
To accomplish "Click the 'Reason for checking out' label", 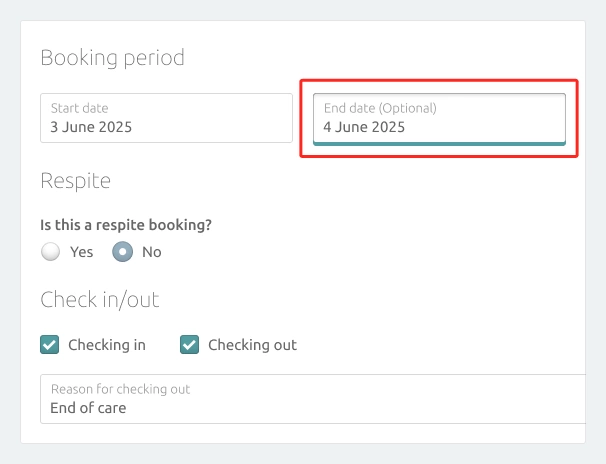I will (x=121, y=389).
